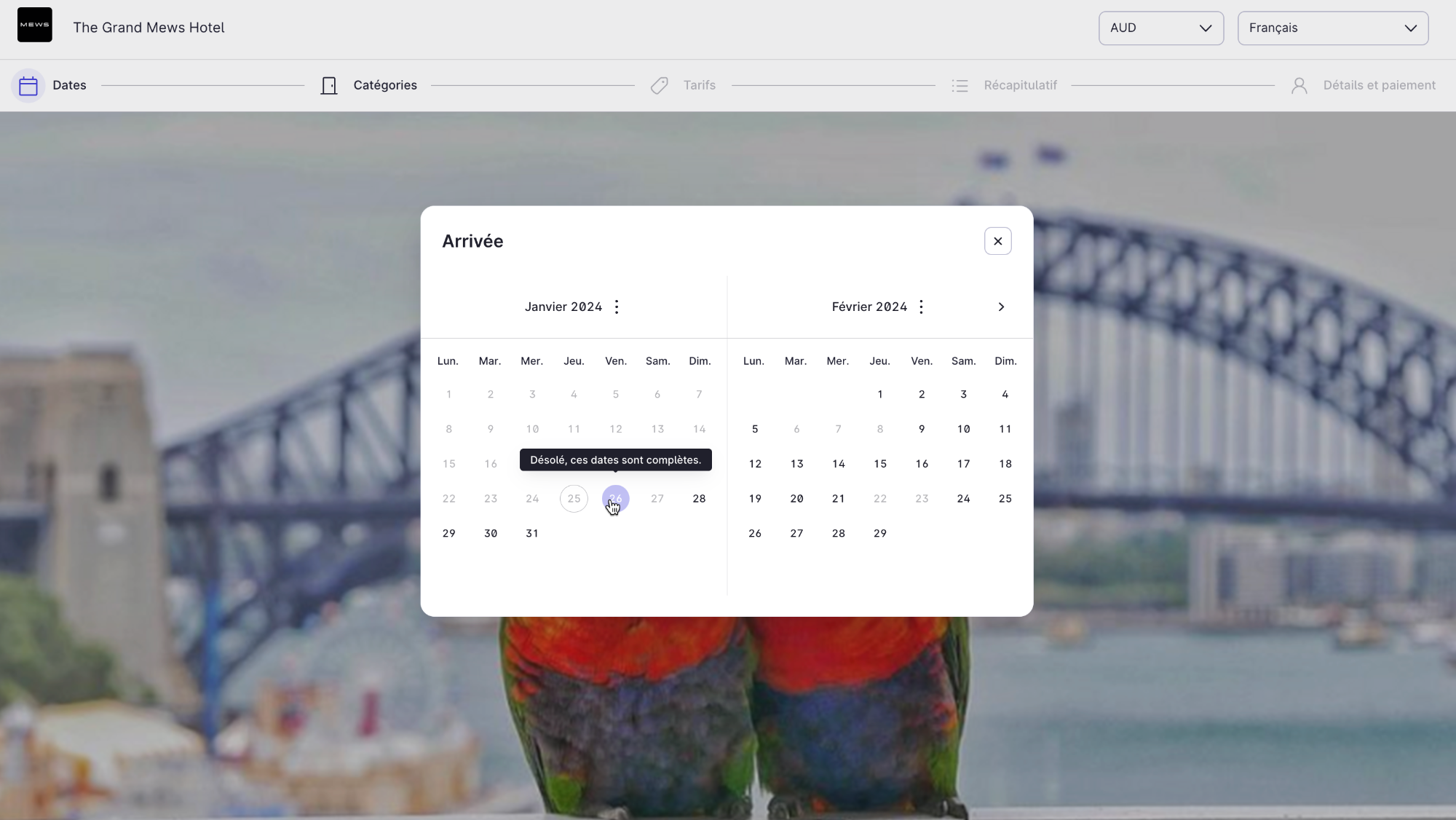Select February 1 as arrival
Image resolution: width=1456 pixels, height=820 pixels.
tap(880, 395)
